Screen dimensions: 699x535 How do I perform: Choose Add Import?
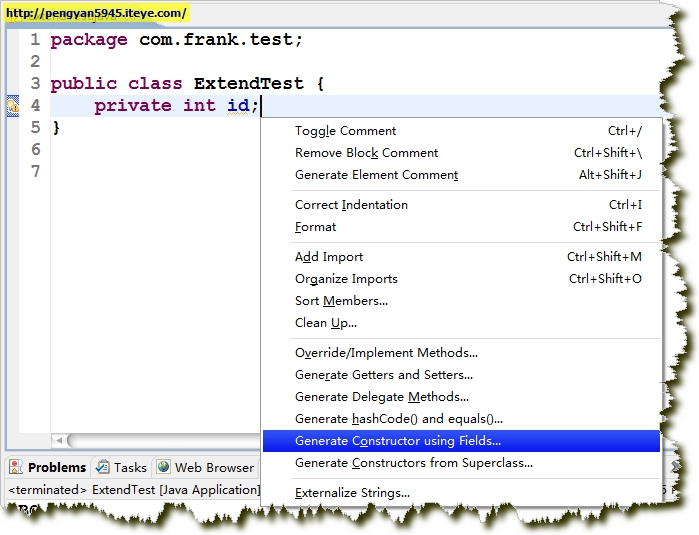(461, 257)
